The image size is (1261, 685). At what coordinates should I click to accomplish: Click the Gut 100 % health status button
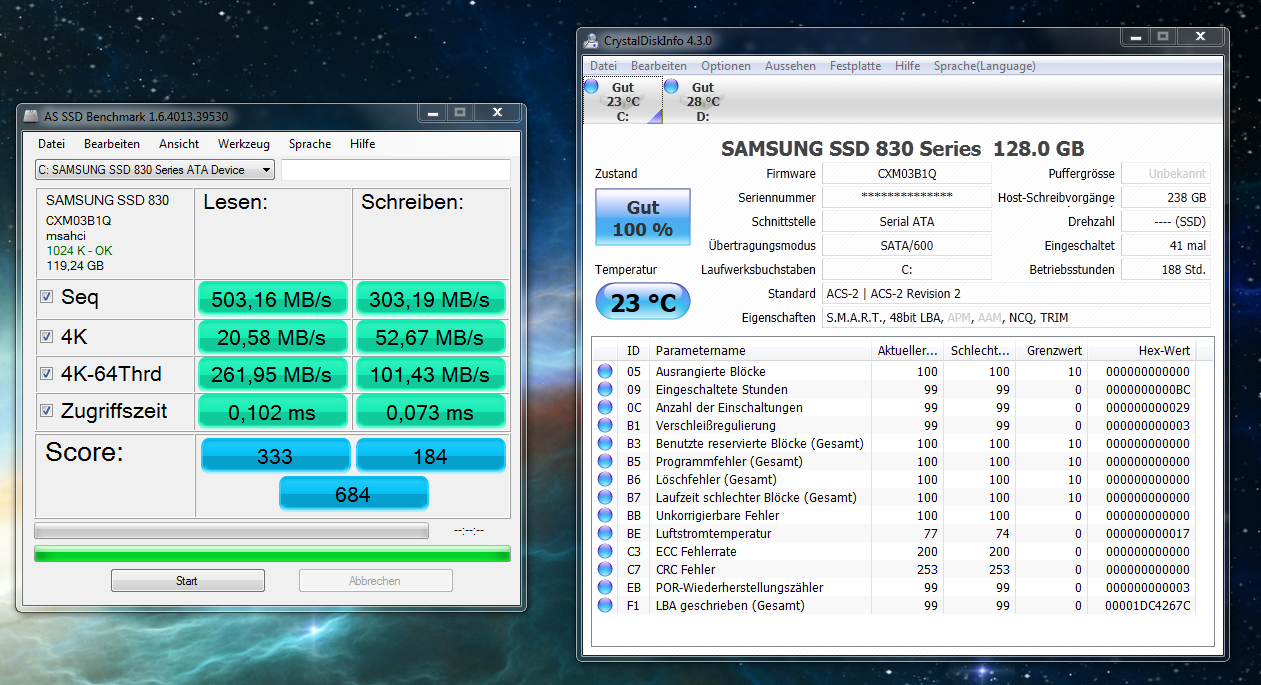[x=643, y=217]
